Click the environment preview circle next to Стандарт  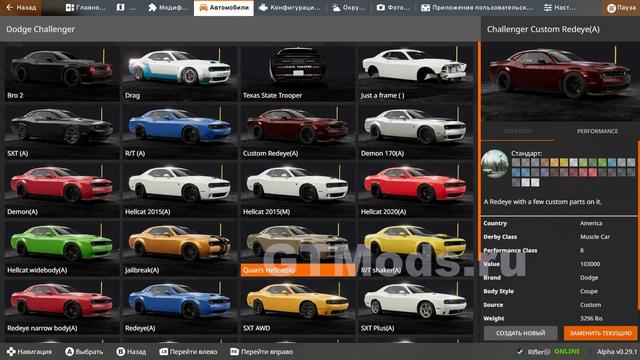point(495,163)
